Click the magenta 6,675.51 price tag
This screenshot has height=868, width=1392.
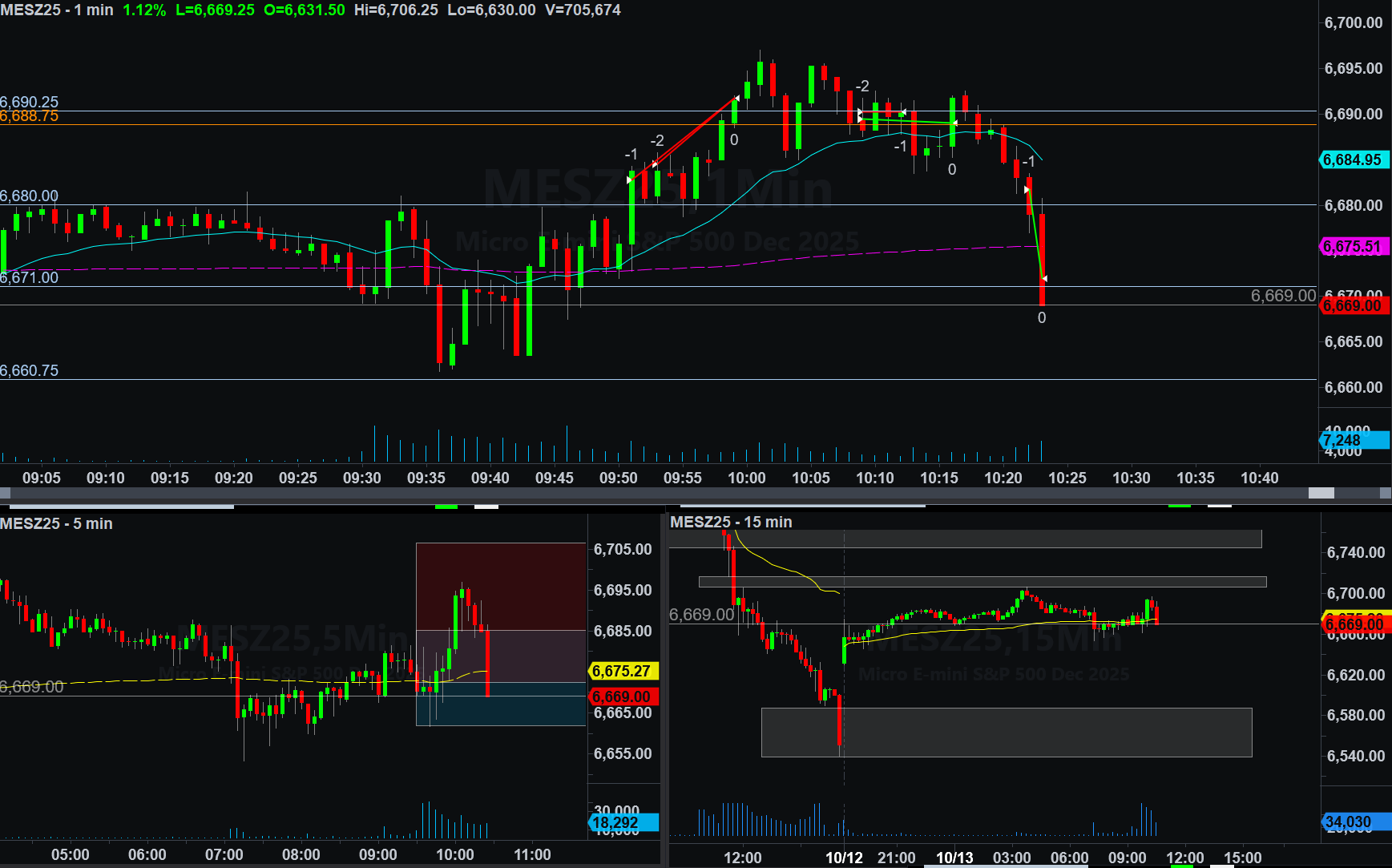1353,247
